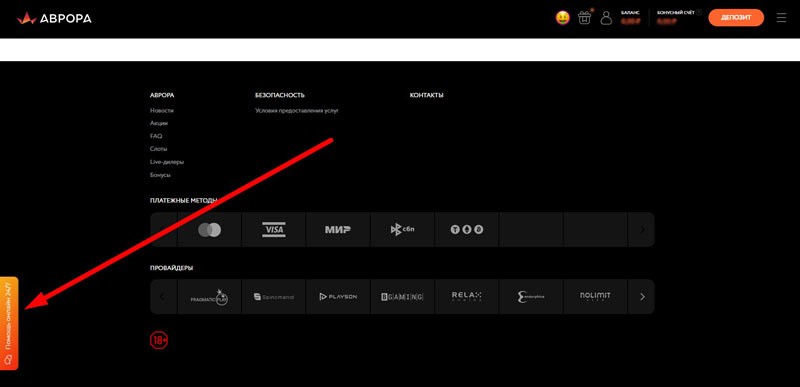This screenshot has height=387, width=800.
Task: Click the Контакты footer heading
Action: tap(427, 95)
